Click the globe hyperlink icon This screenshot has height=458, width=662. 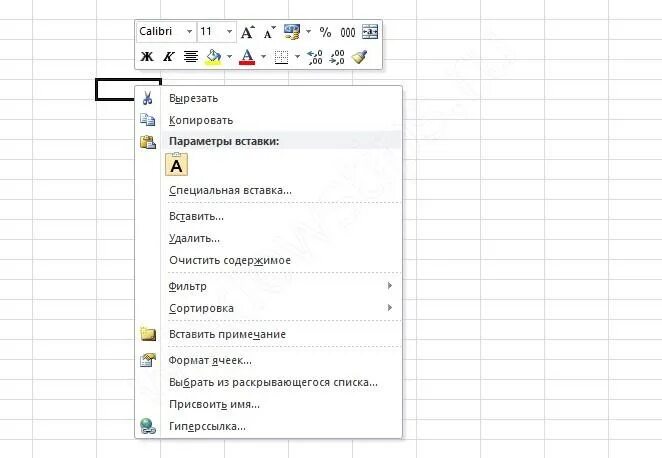click(x=148, y=426)
